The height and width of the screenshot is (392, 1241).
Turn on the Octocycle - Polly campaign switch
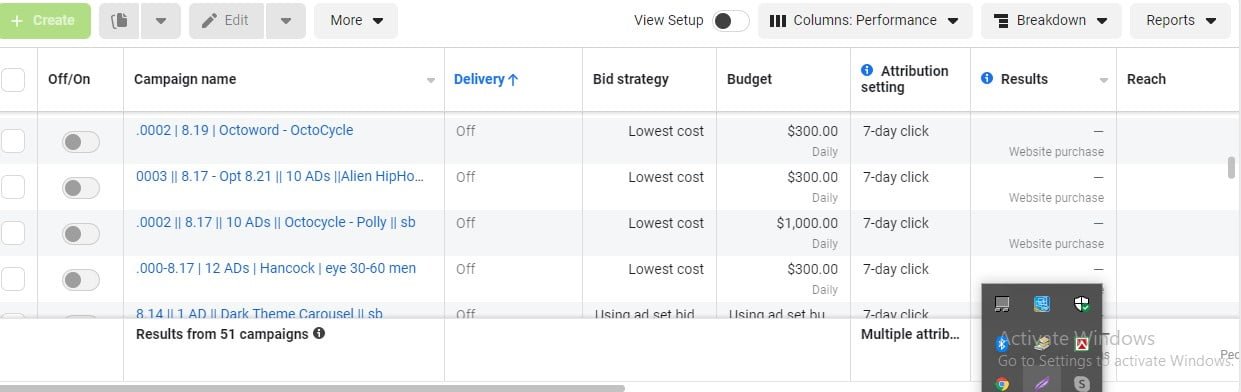pos(81,234)
